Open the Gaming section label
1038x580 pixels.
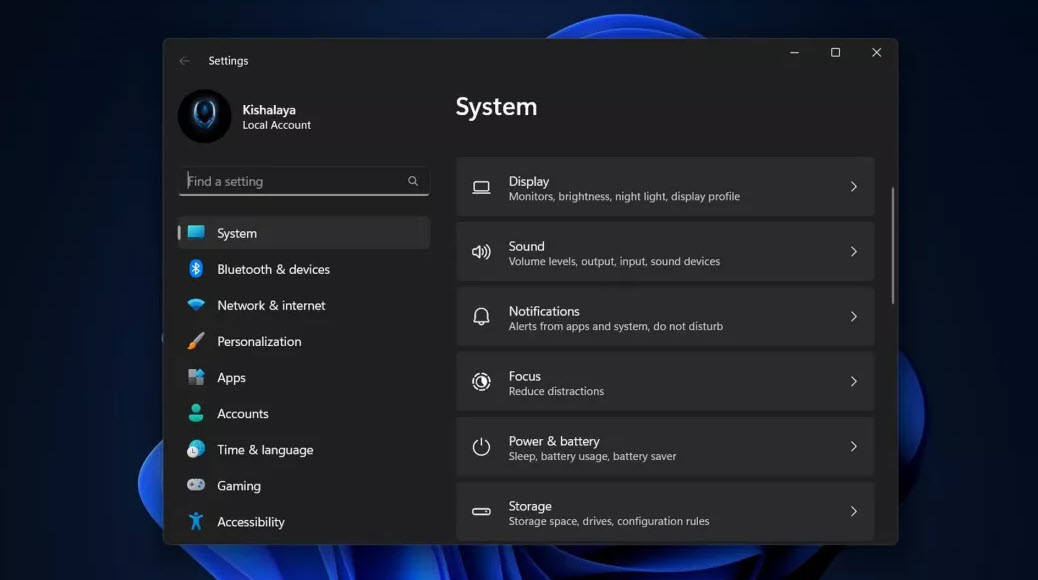click(x=239, y=486)
